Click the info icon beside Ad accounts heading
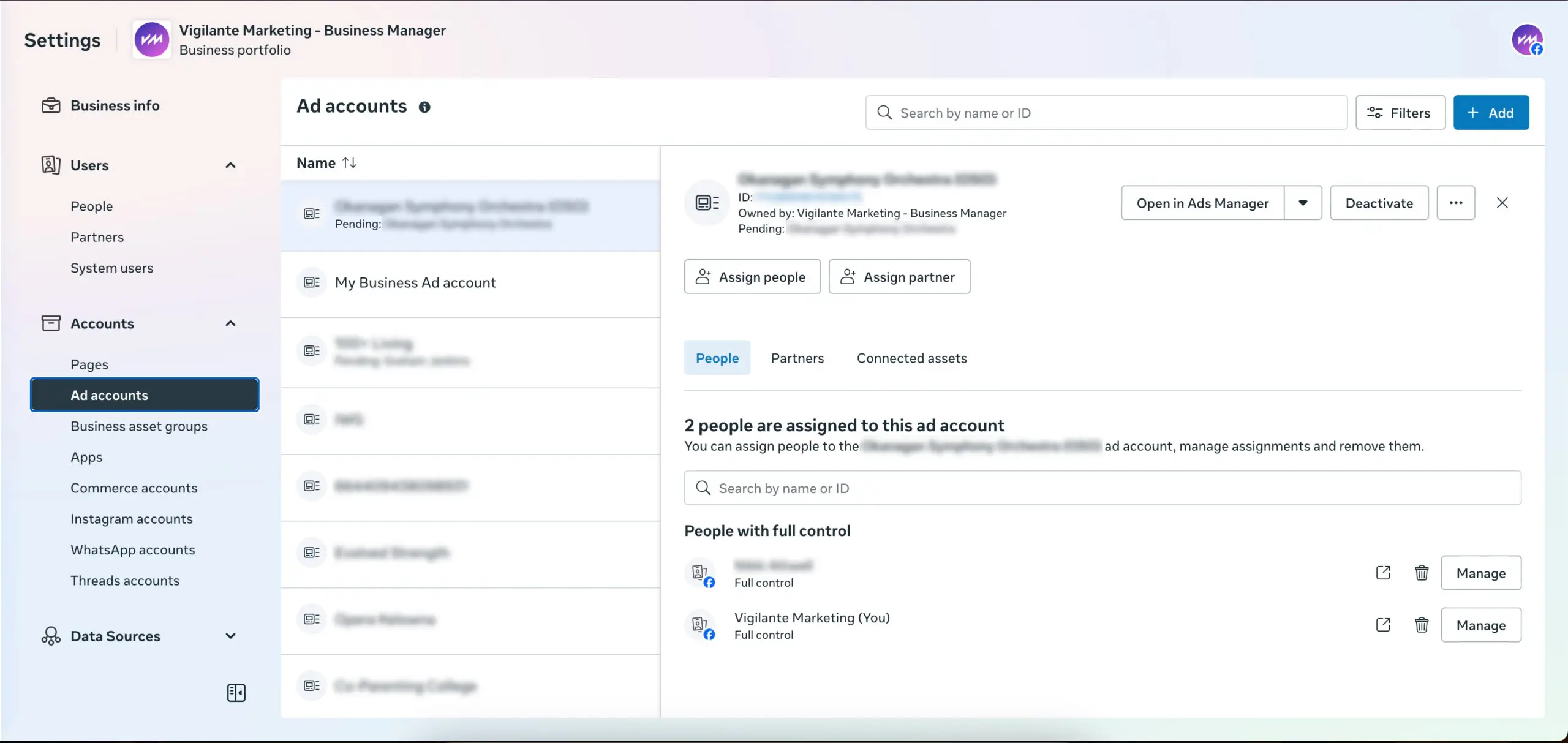This screenshot has width=1568, height=743. [424, 107]
